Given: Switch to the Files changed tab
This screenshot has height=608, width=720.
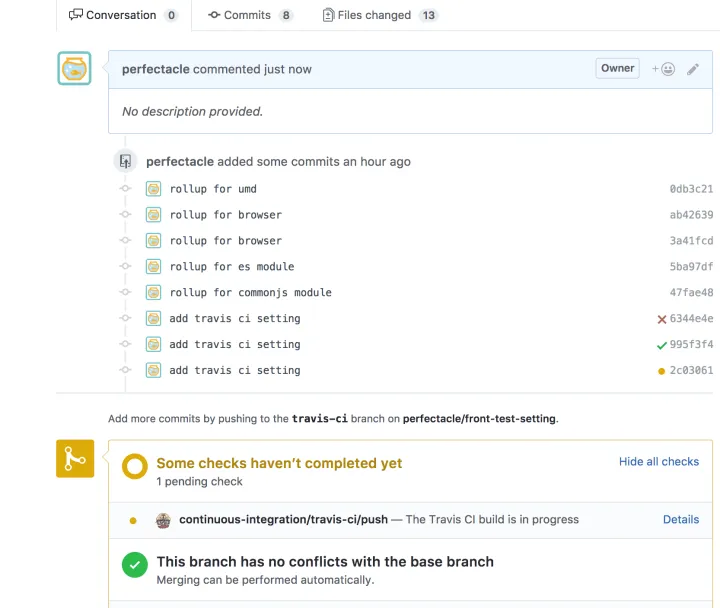Looking at the screenshot, I should (x=380, y=15).
